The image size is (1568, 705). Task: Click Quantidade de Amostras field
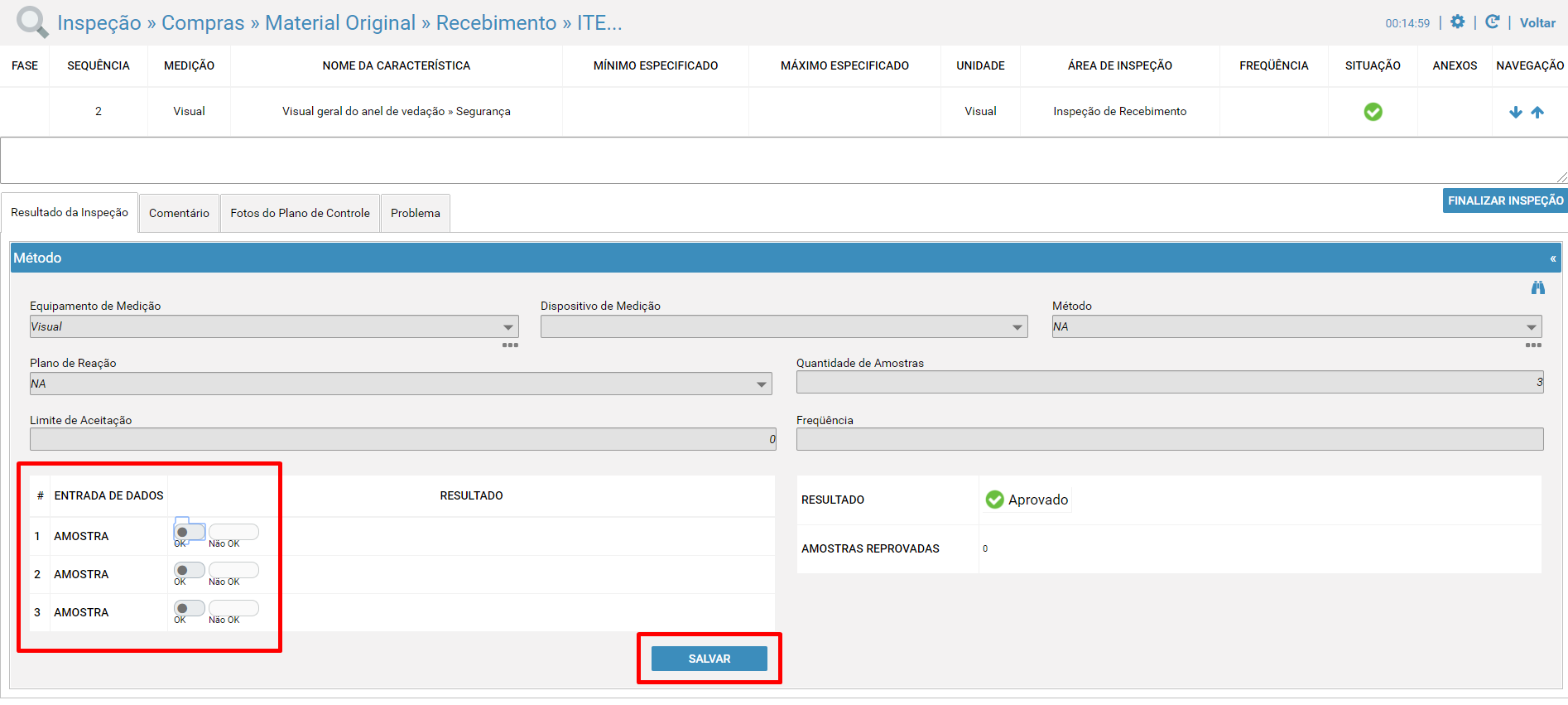pos(1170,382)
